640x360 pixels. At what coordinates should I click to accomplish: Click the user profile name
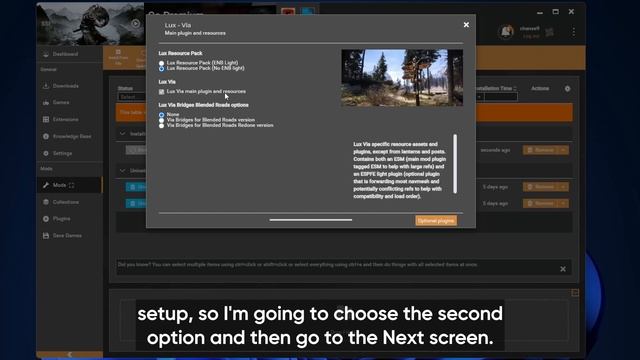530,29
